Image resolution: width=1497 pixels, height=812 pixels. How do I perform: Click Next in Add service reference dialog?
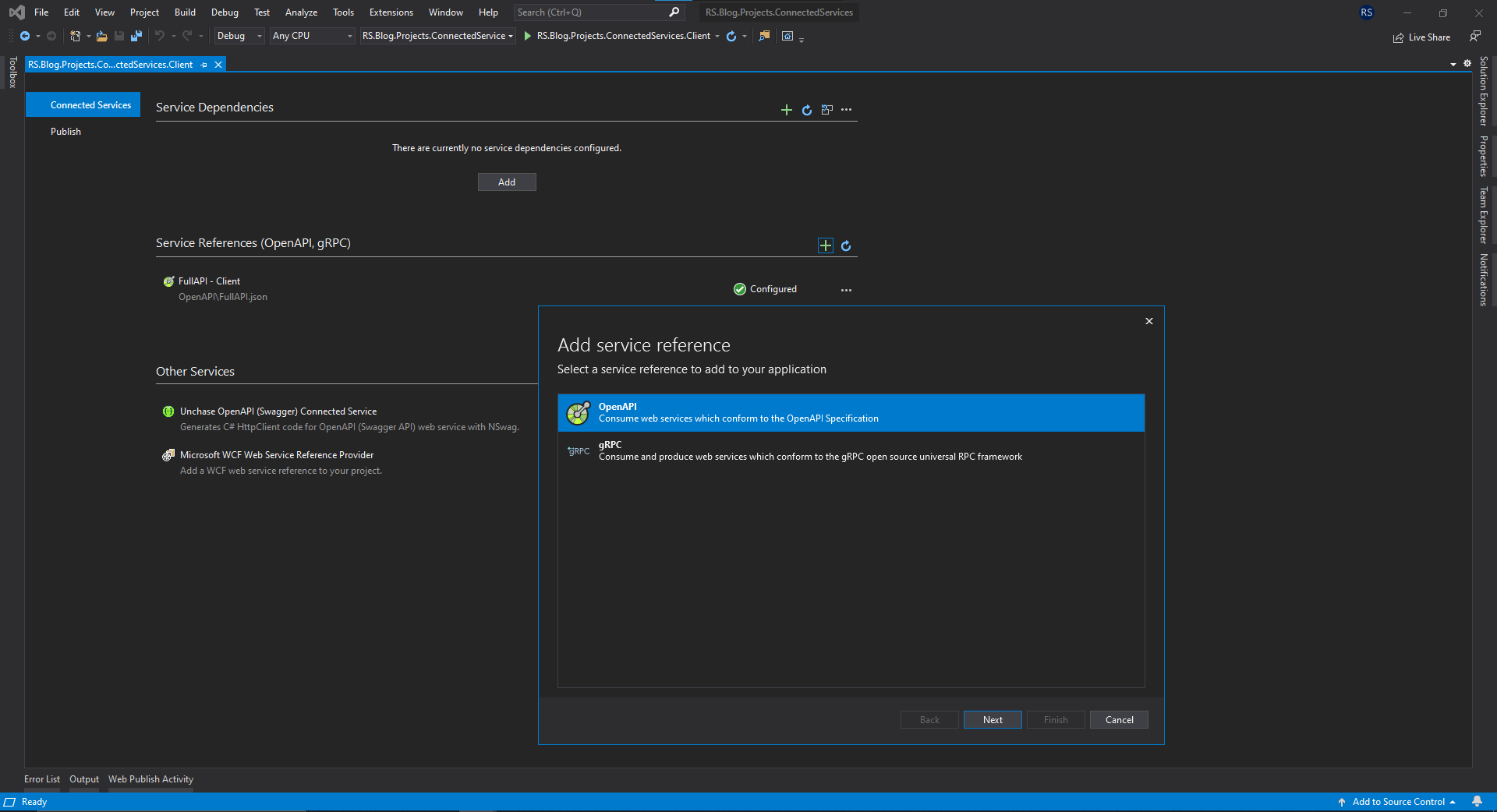pyautogui.click(x=993, y=720)
